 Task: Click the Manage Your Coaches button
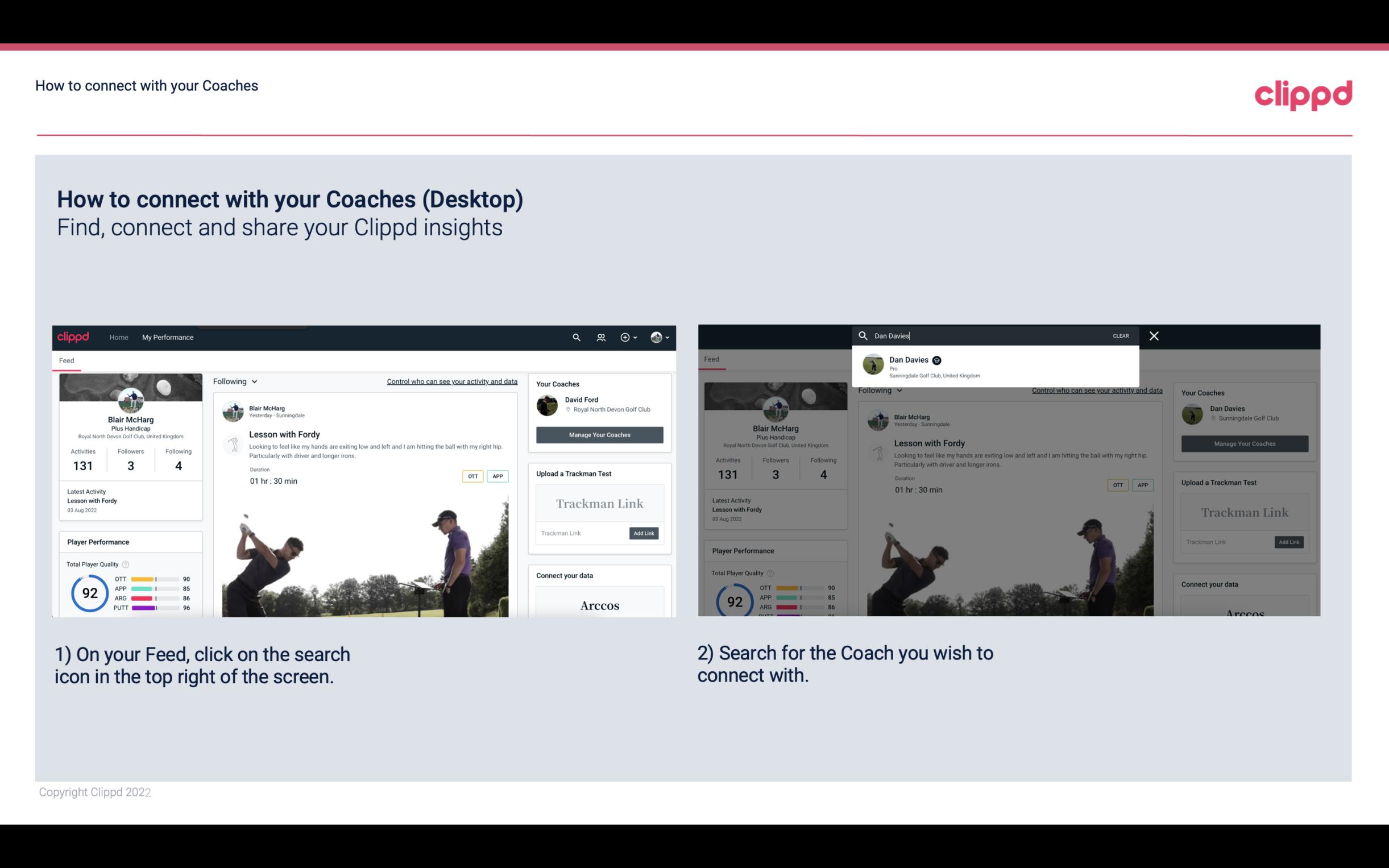point(599,434)
